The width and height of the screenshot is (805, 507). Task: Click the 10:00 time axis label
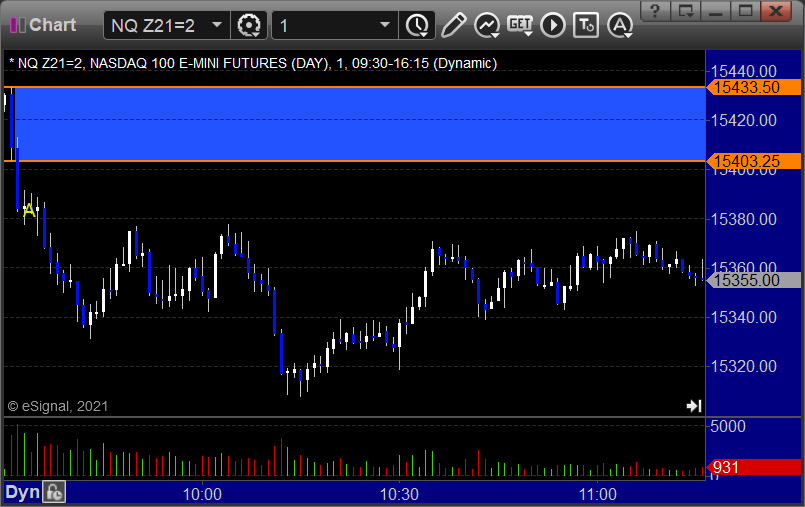(202, 494)
